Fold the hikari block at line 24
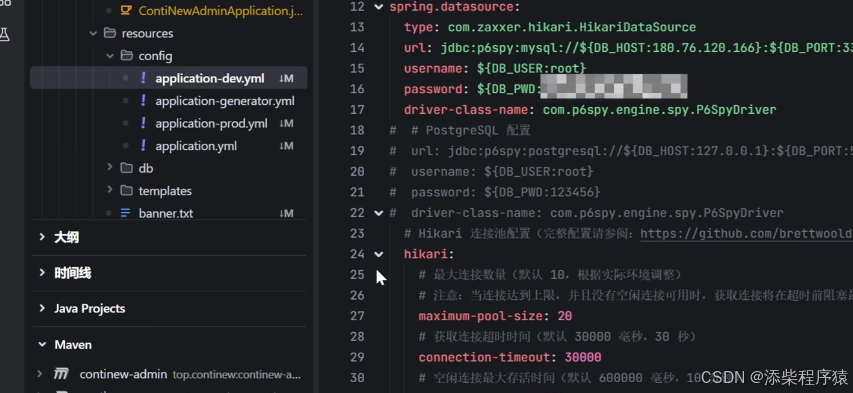Screen dimensions: 853x393 coord(379,254)
